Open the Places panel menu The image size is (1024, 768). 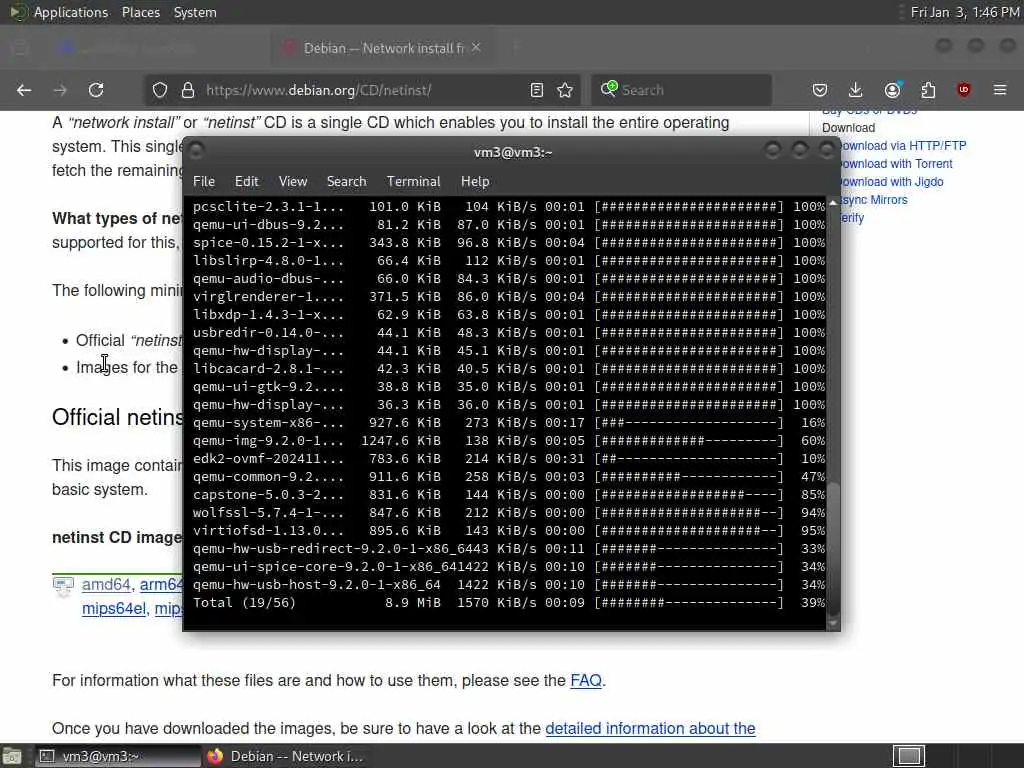(x=140, y=12)
